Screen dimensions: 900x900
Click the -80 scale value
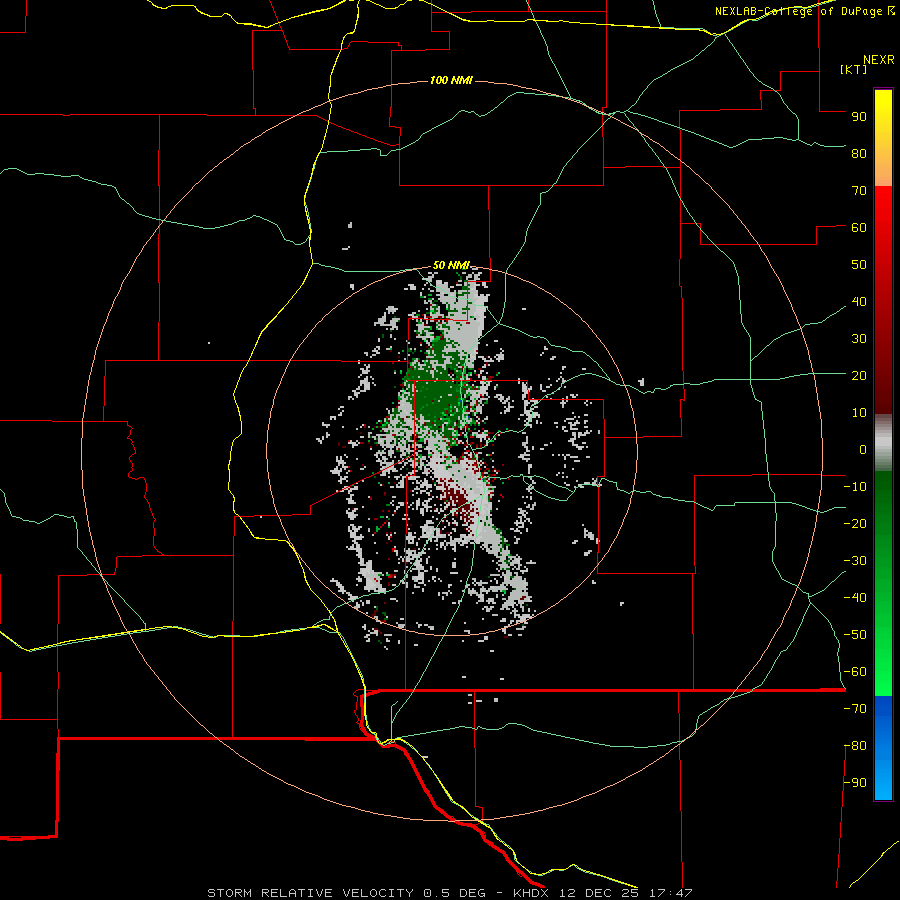tap(855, 746)
